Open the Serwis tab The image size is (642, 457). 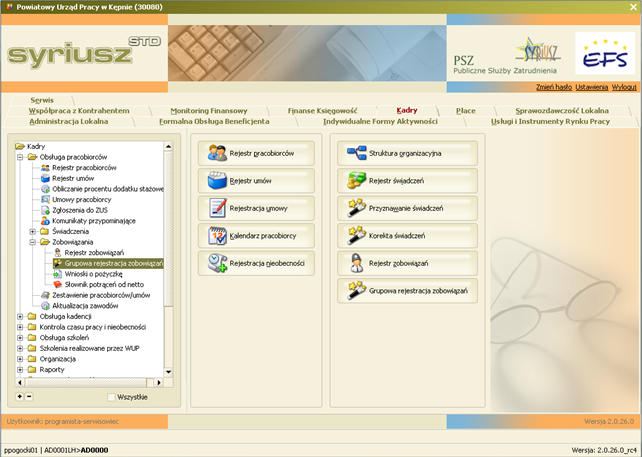[x=42, y=100]
